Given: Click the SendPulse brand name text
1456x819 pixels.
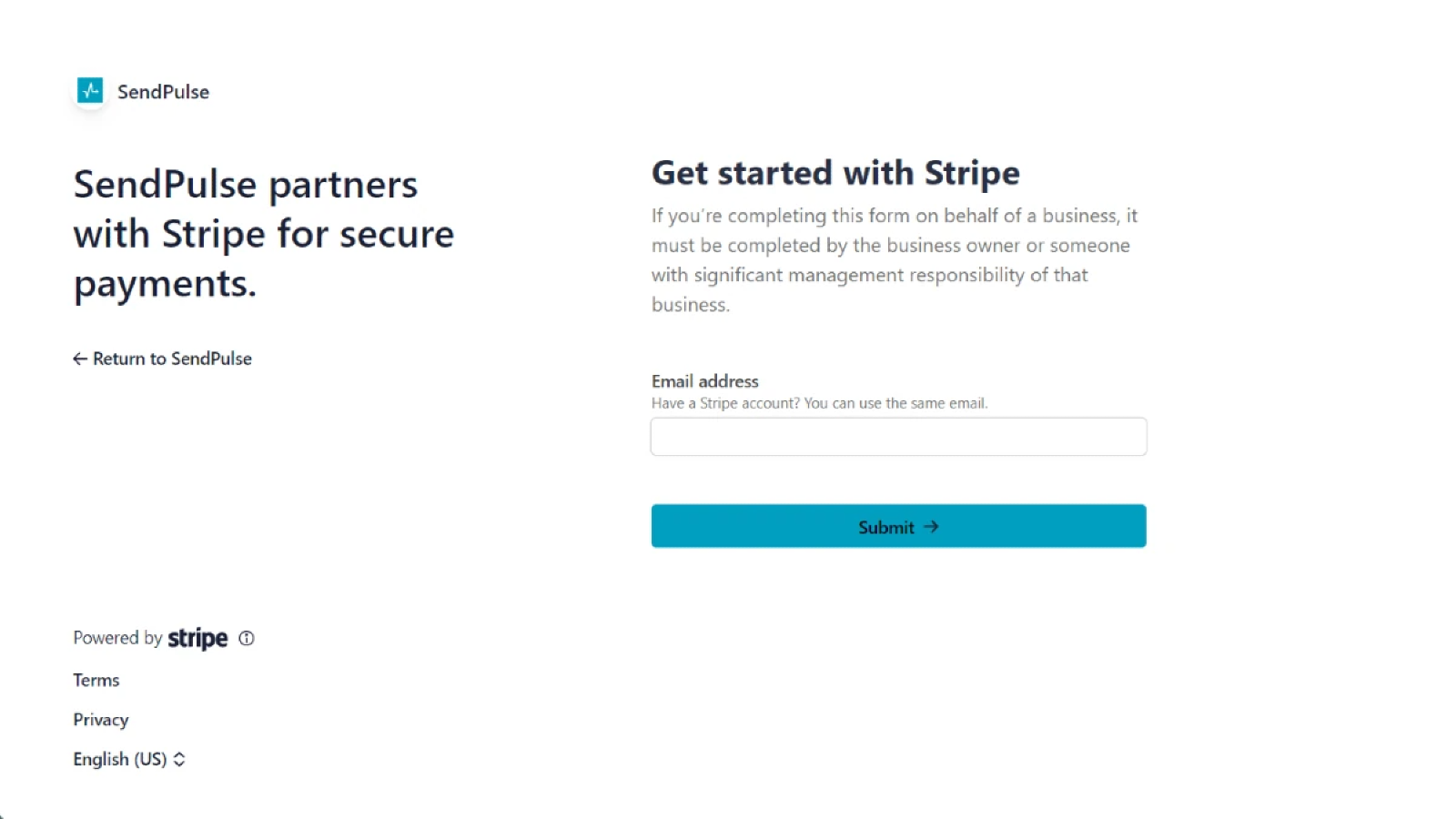Looking at the screenshot, I should [163, 92].
